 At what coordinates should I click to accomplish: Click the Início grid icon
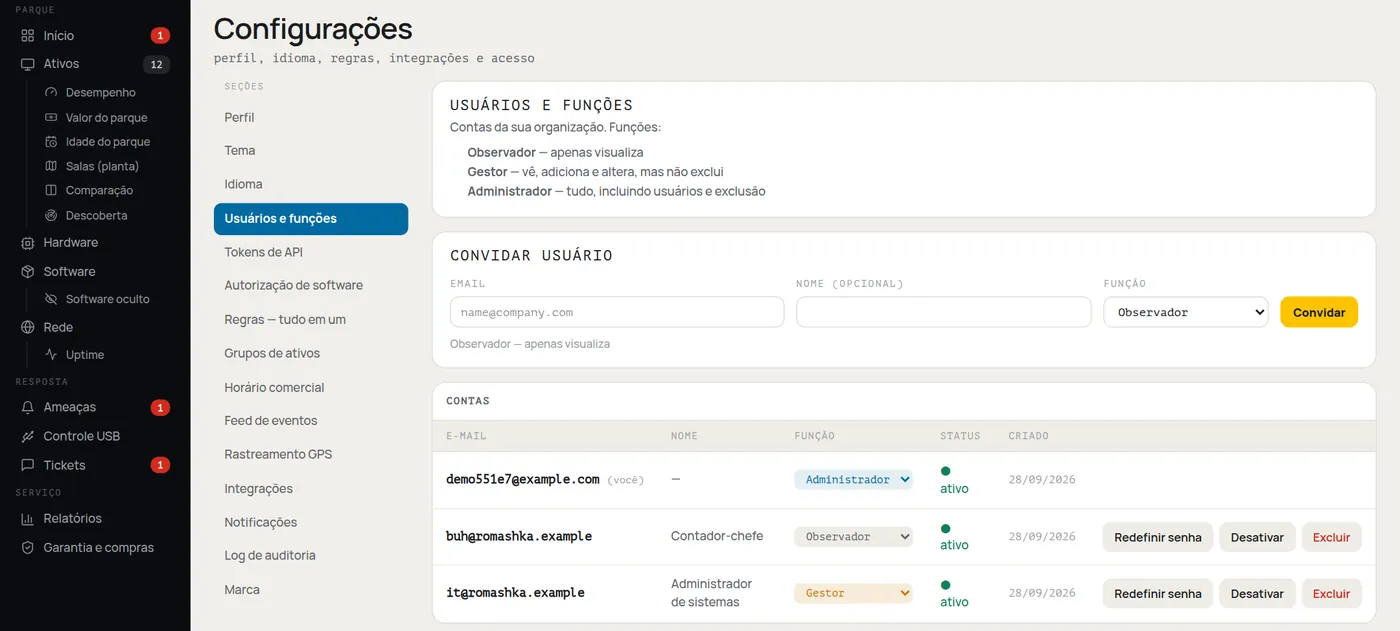coord(27,36)
